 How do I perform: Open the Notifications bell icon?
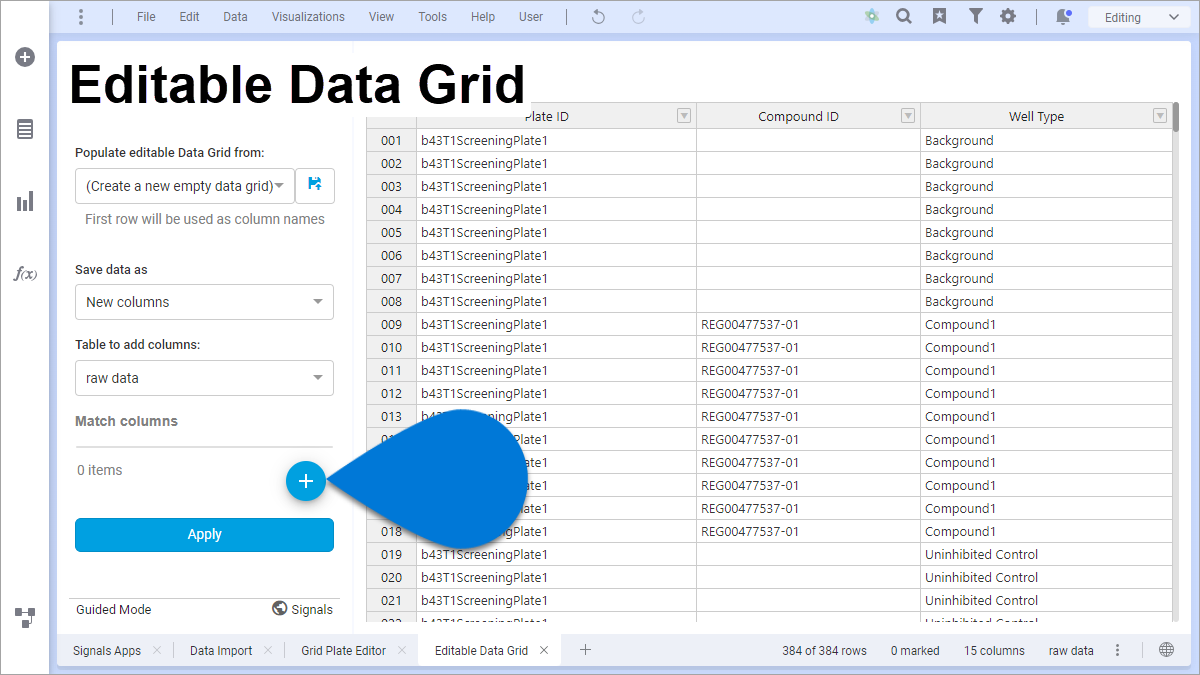[1064, 17]
